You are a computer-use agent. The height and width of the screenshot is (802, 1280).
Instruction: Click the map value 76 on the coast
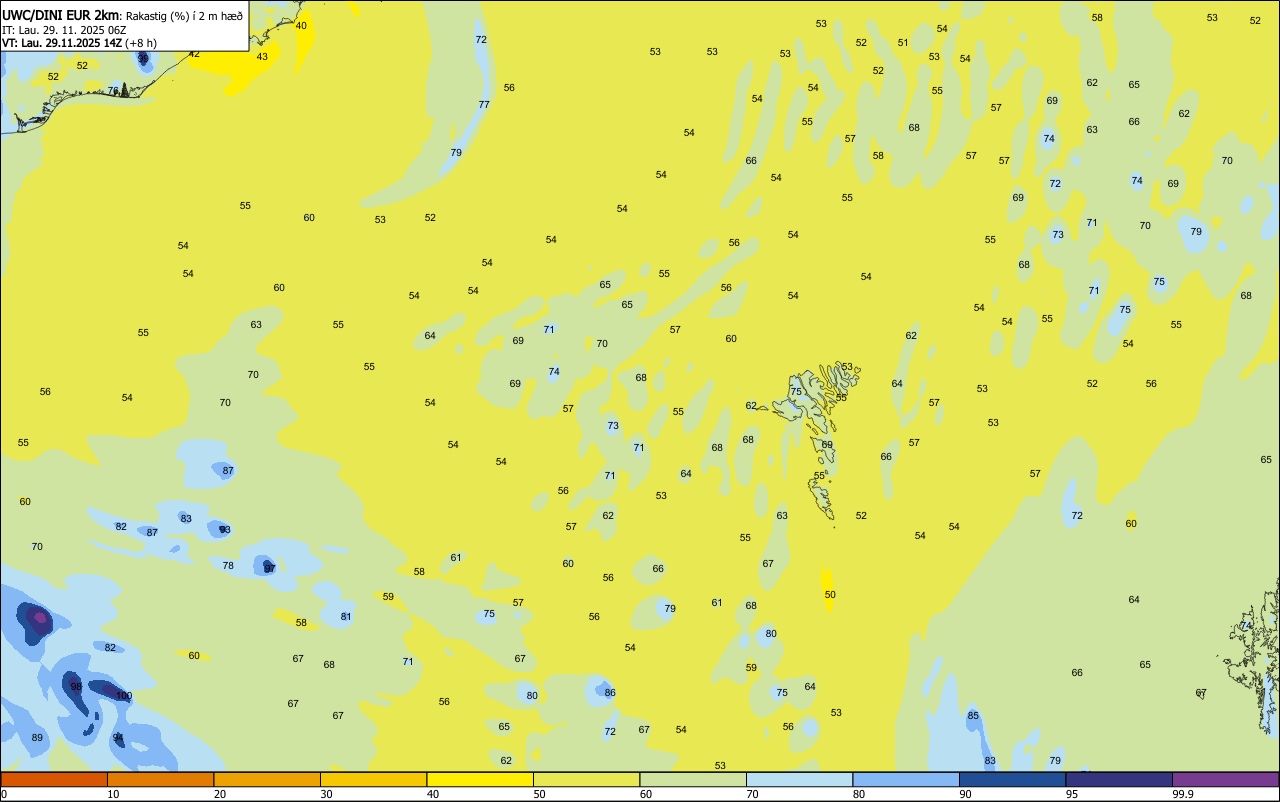113,91
